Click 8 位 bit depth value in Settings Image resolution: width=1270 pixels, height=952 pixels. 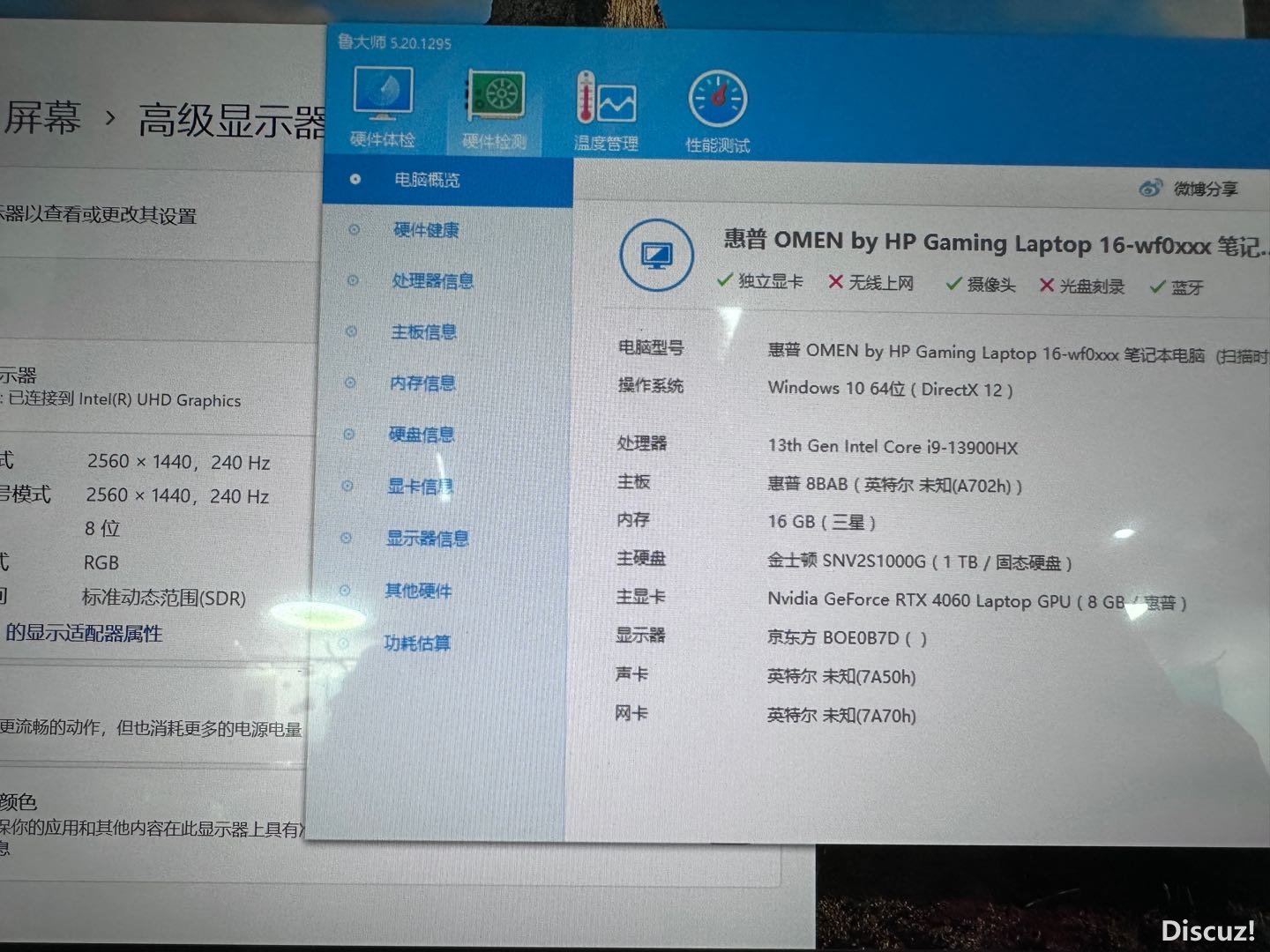pyautogui.click(x=102, y=528)
